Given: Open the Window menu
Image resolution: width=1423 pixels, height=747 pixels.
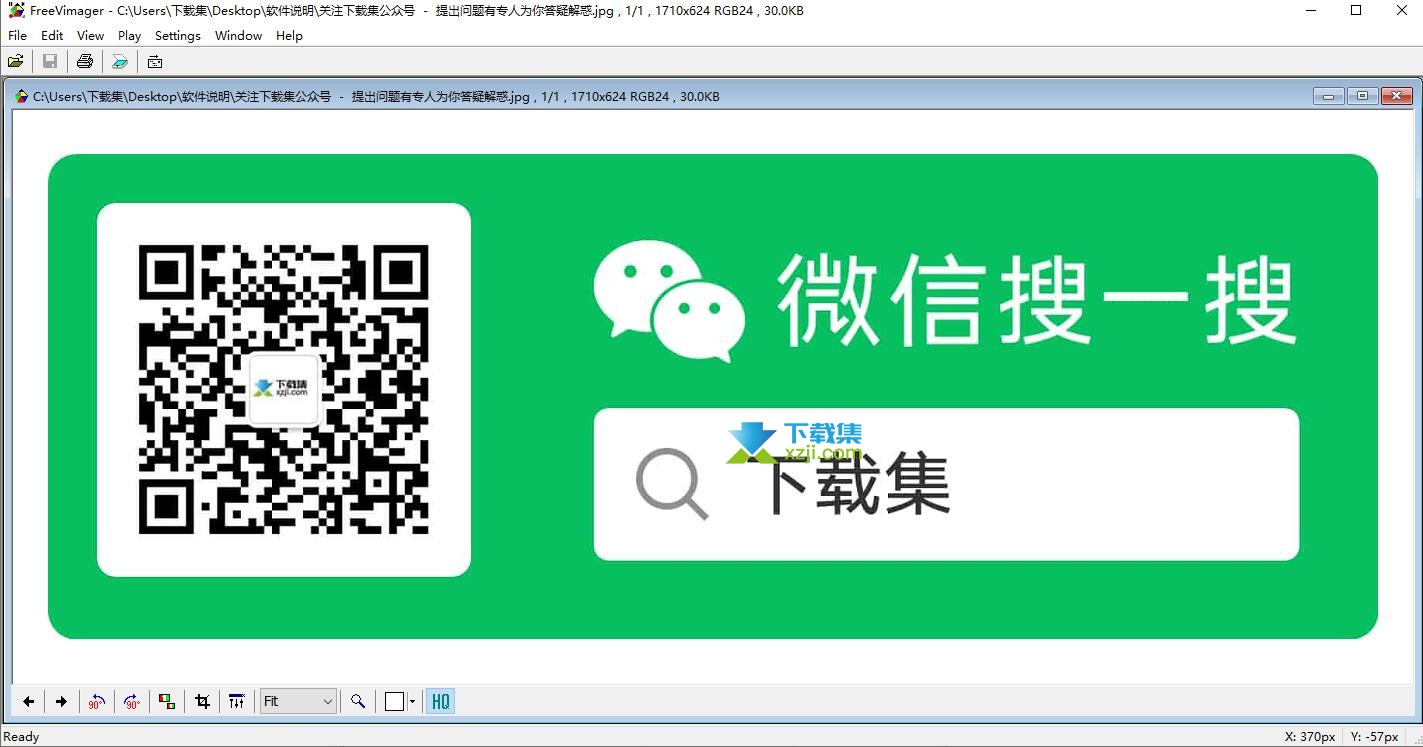Looking at the screenshot, I should click(238, 35).
